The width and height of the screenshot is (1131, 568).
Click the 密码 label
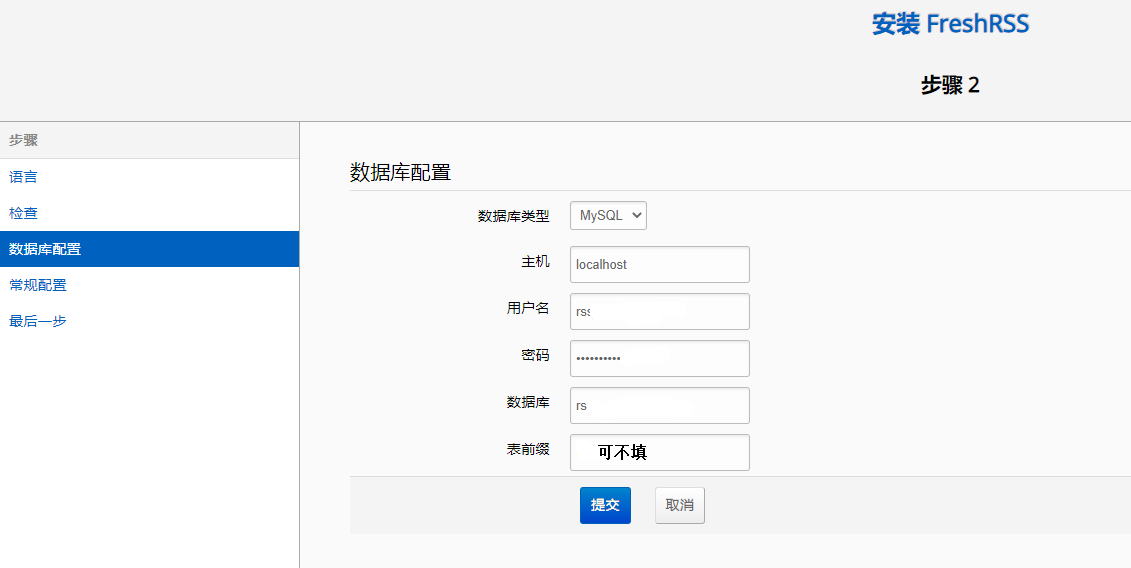(535, 355)
